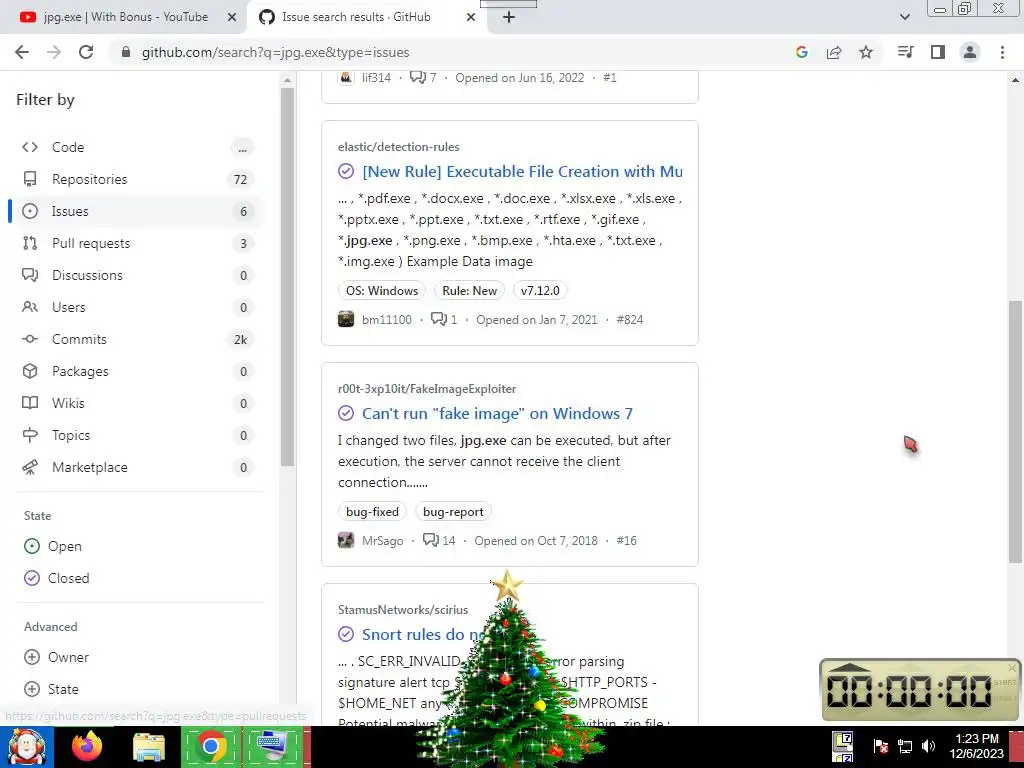Reload the page with the refresh icon
This screenshot has height=768, width=1024.
86,52
